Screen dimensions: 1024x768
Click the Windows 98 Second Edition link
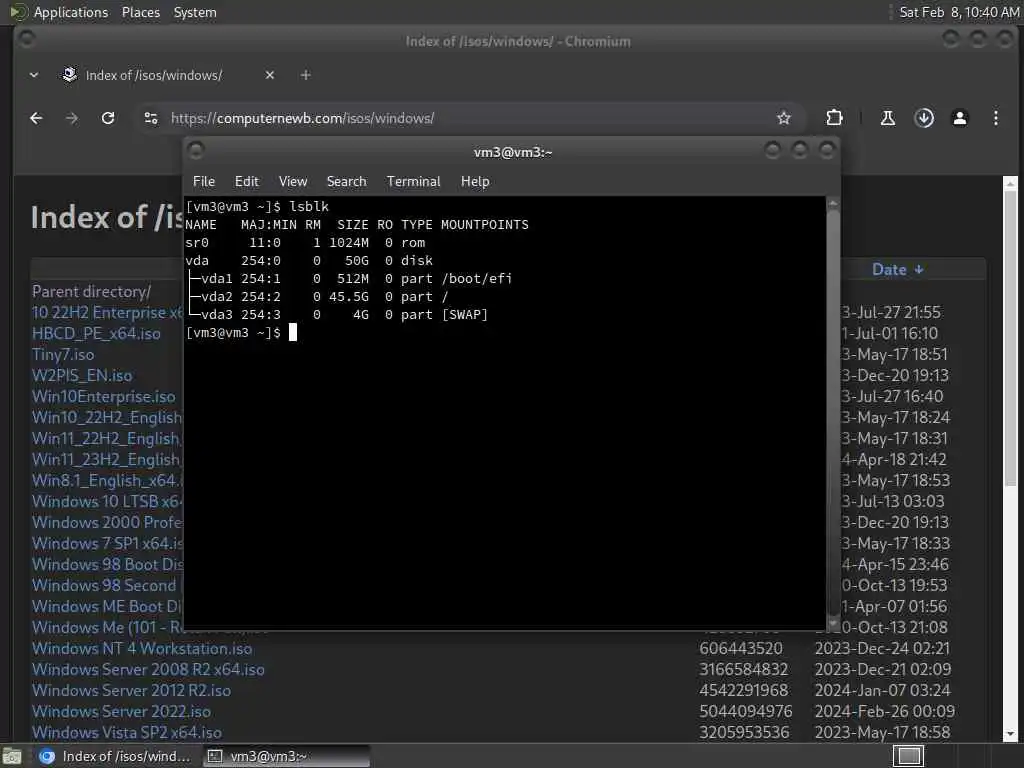[x=108, y=585]
